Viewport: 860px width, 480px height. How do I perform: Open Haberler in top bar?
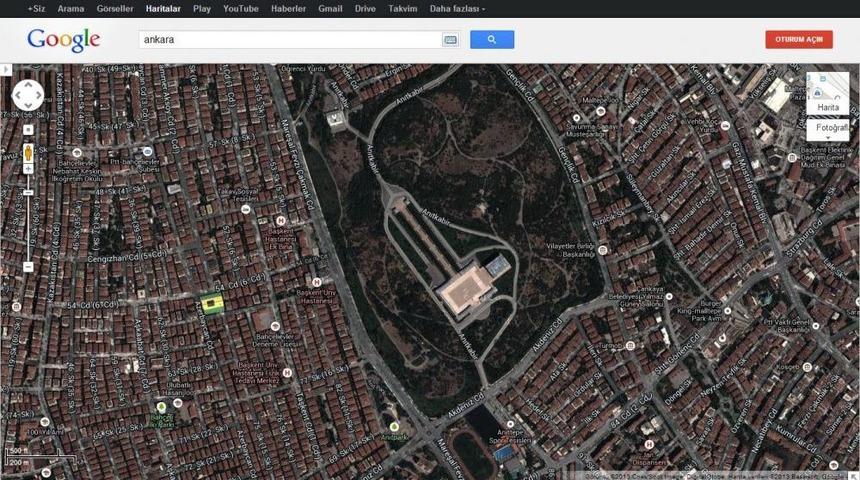[288, 9]
